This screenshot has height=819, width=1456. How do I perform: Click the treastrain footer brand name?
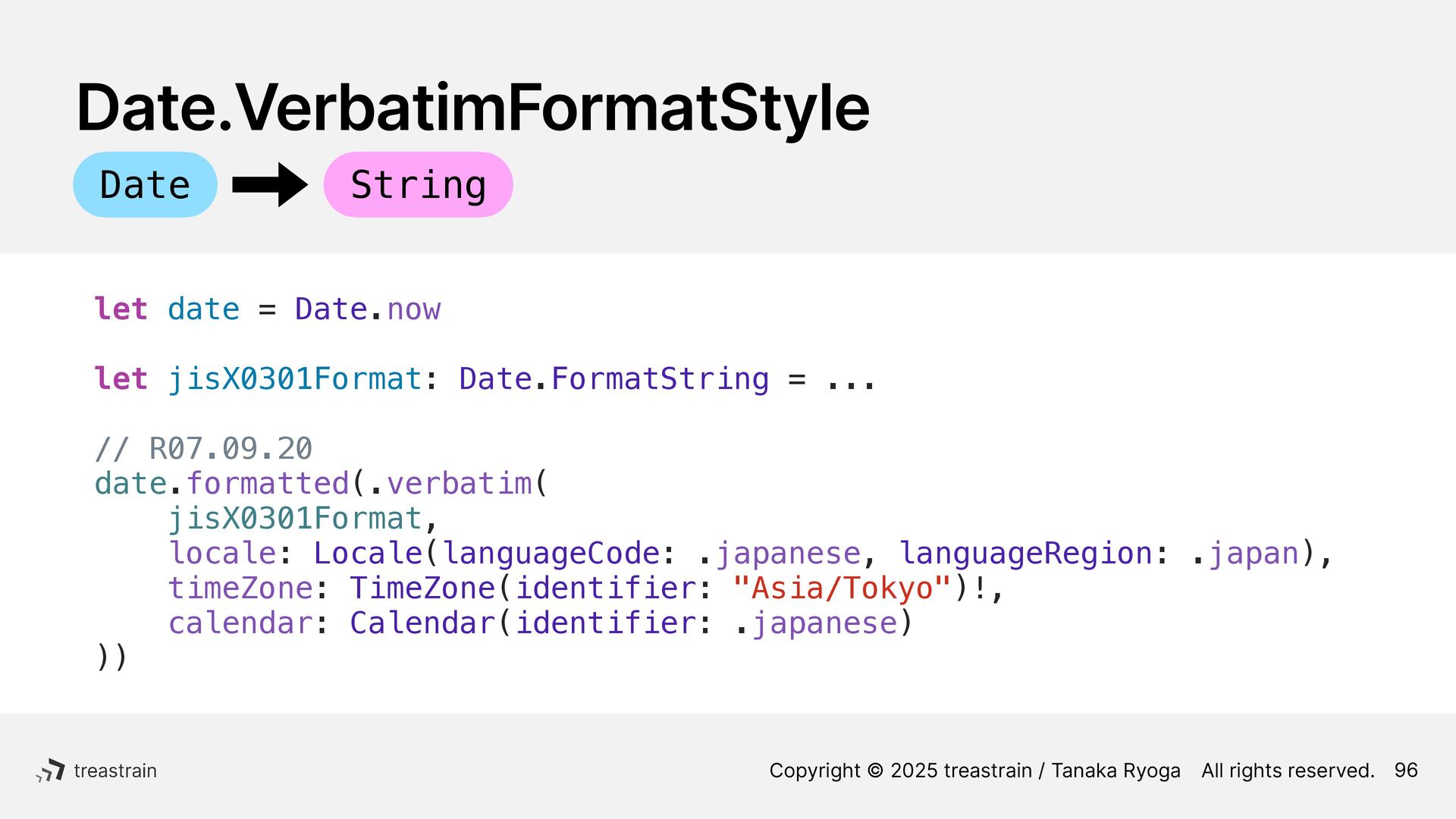[115, 770]
